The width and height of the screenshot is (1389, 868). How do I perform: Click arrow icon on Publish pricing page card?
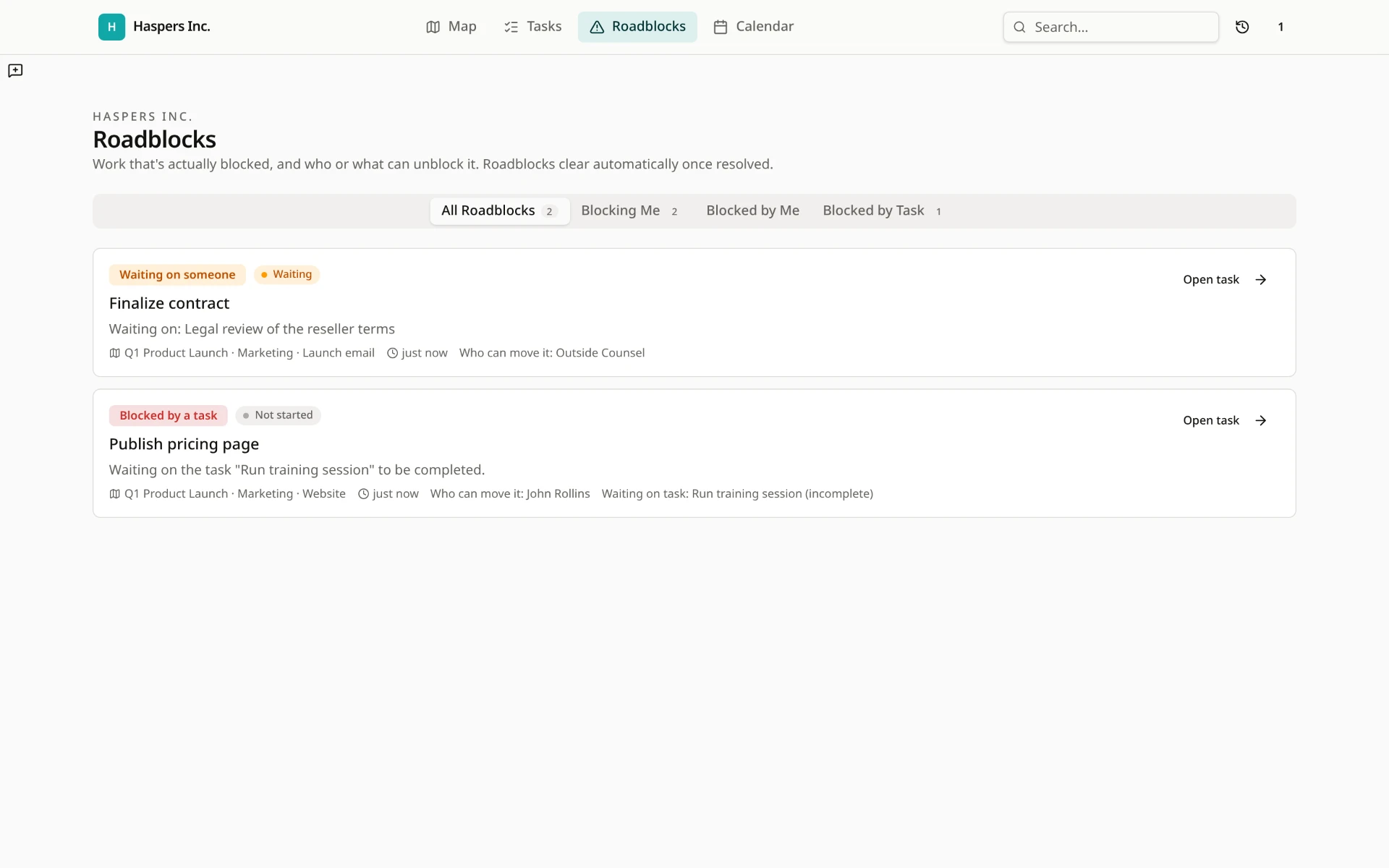point(1261,421)
